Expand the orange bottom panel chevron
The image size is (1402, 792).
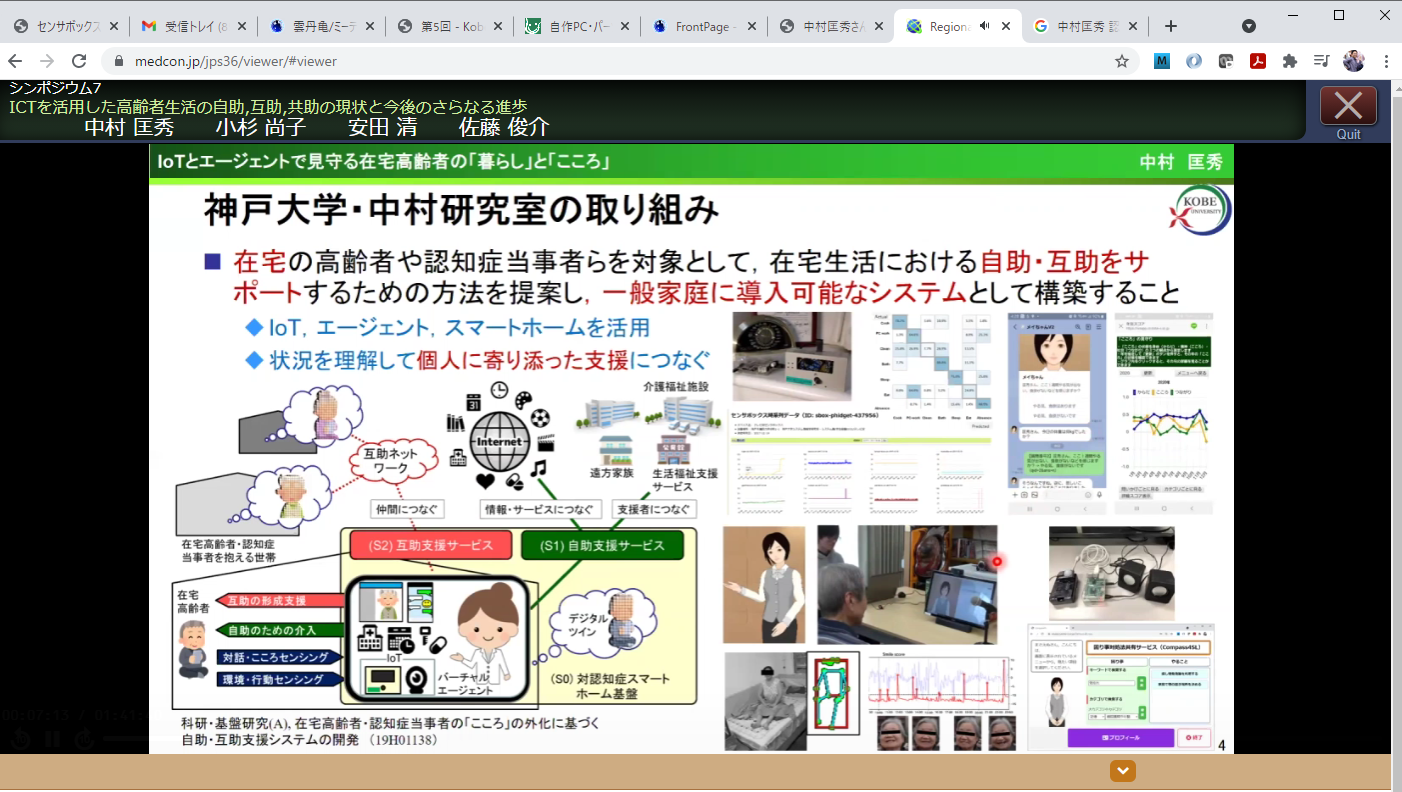(x=1123, y=771)
